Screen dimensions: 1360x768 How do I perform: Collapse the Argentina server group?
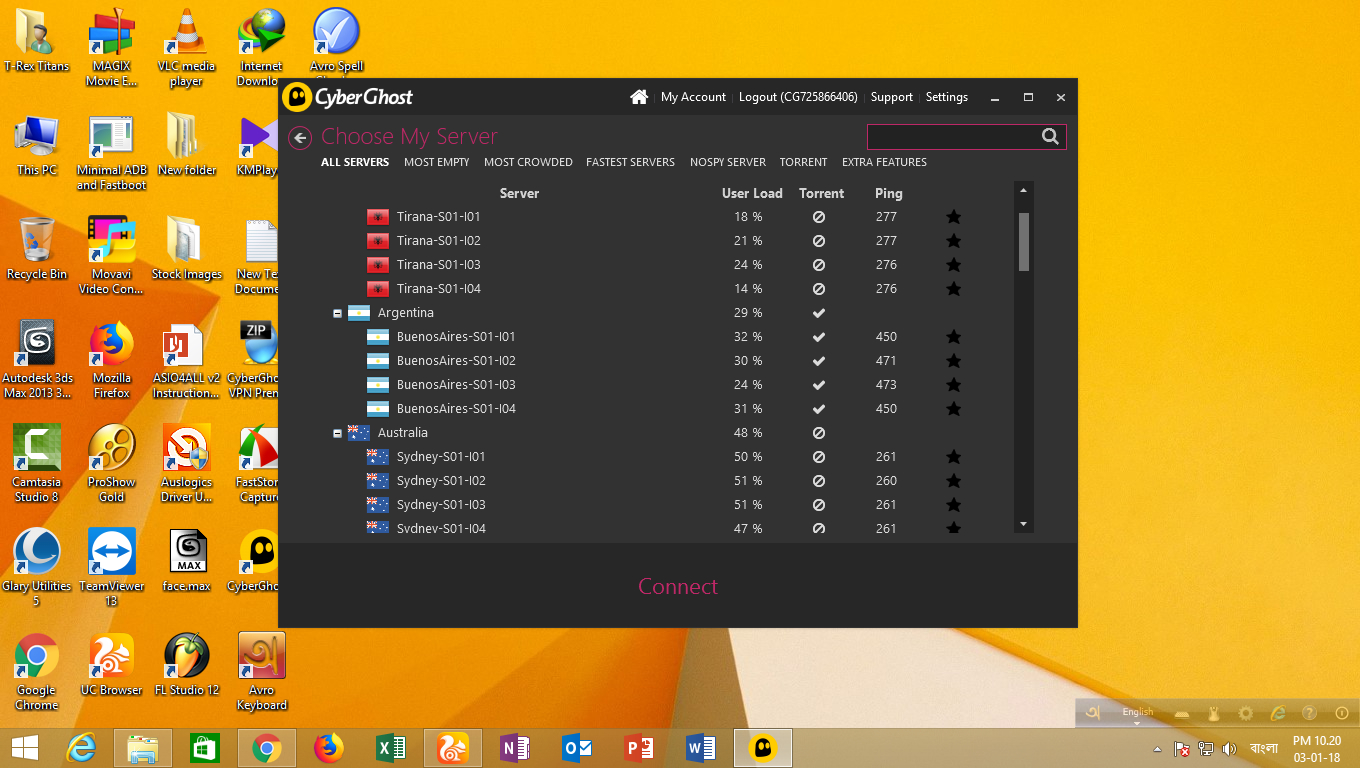coord(338,313)
